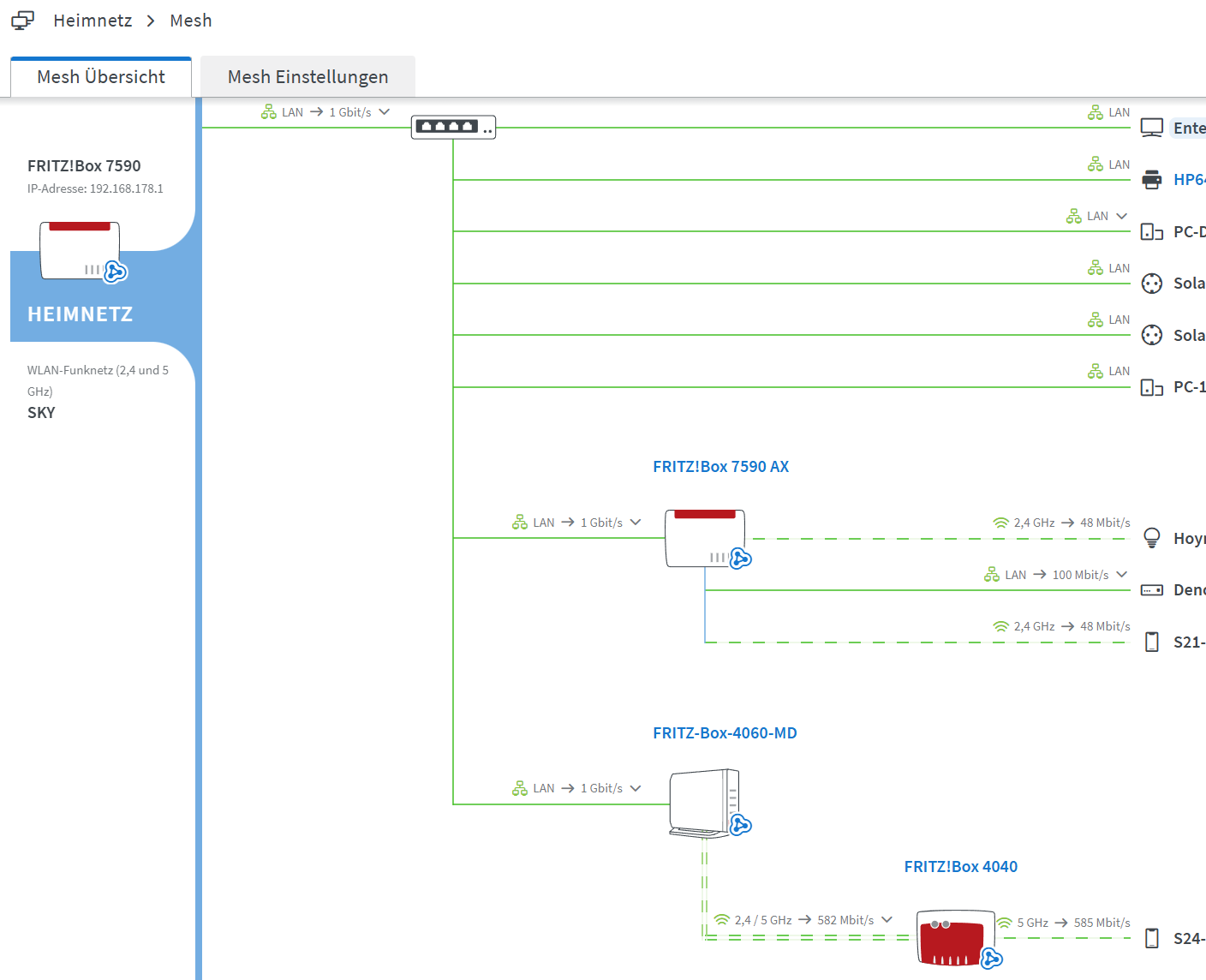Viewport: 1206px width, 980px height.
Task: Click the receiver icon for the Den device
Action: click(x=1152, y=590)
